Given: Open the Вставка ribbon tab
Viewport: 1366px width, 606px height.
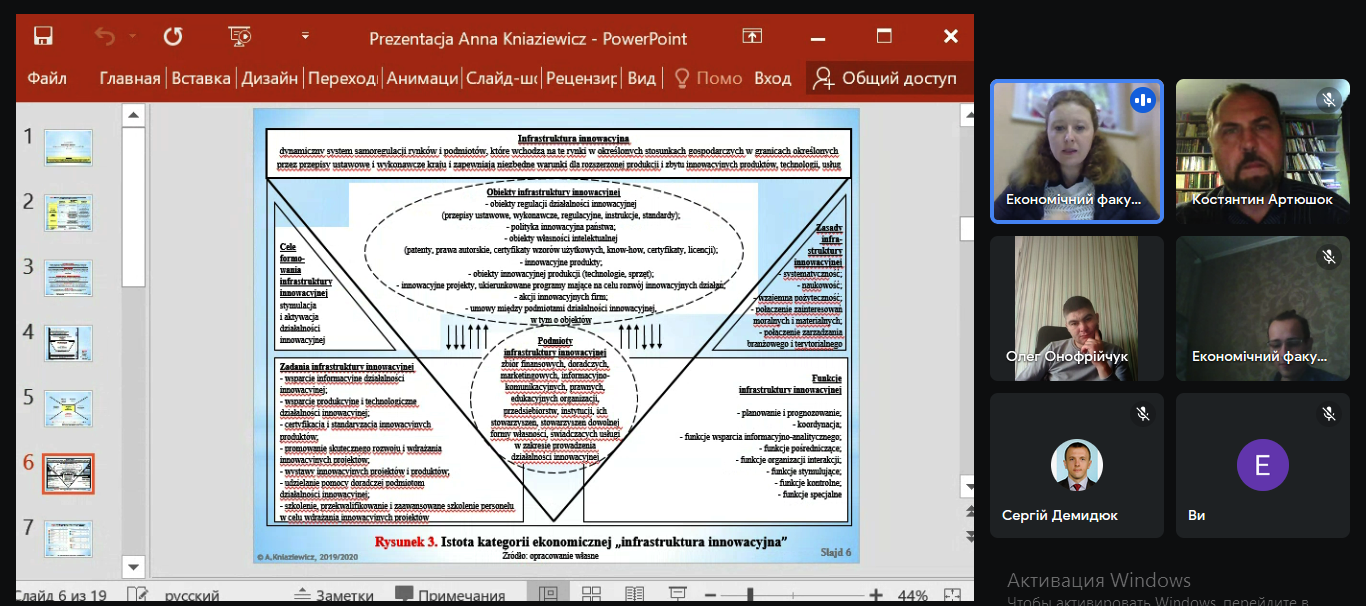Looking at the screenshot, I should 201,78.
